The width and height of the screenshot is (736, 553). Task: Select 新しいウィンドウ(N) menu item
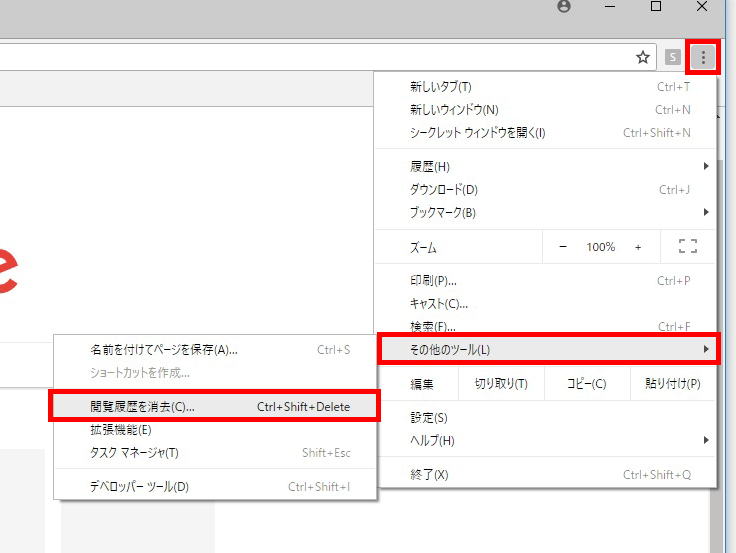click(x=545, y=110)
